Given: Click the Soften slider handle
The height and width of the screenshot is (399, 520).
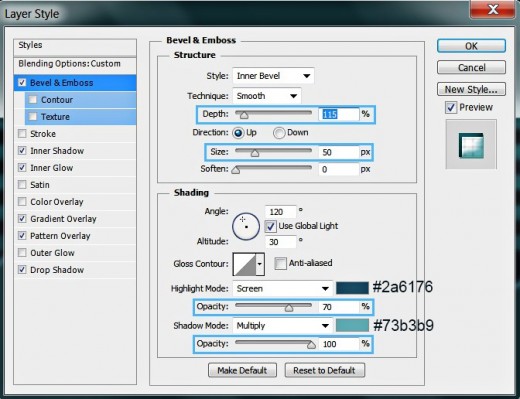Looking at the screenshot, I should tap(236, 170).
